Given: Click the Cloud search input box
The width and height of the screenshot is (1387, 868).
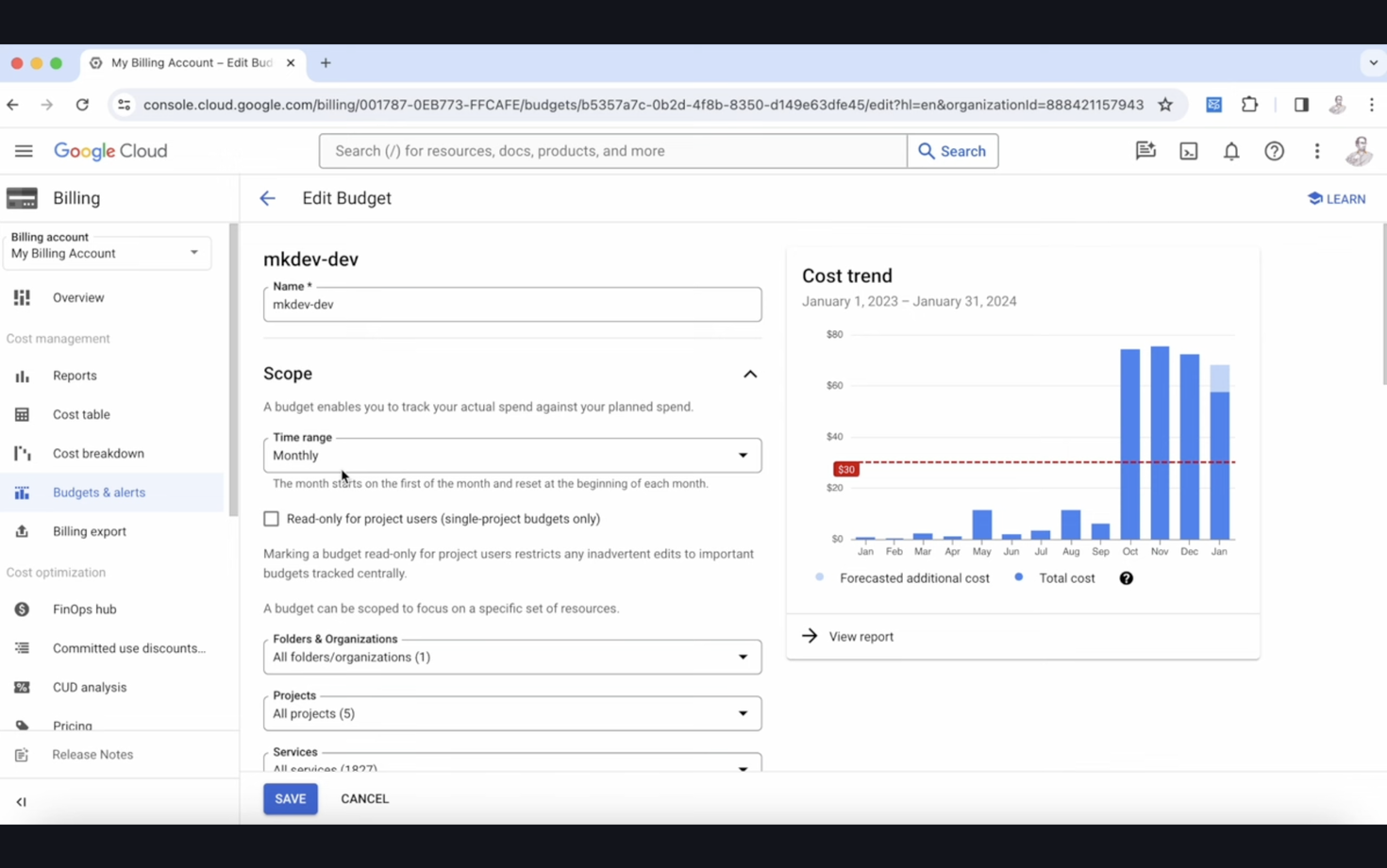Looking at the screenshot, I should click(x=613, y=151).
